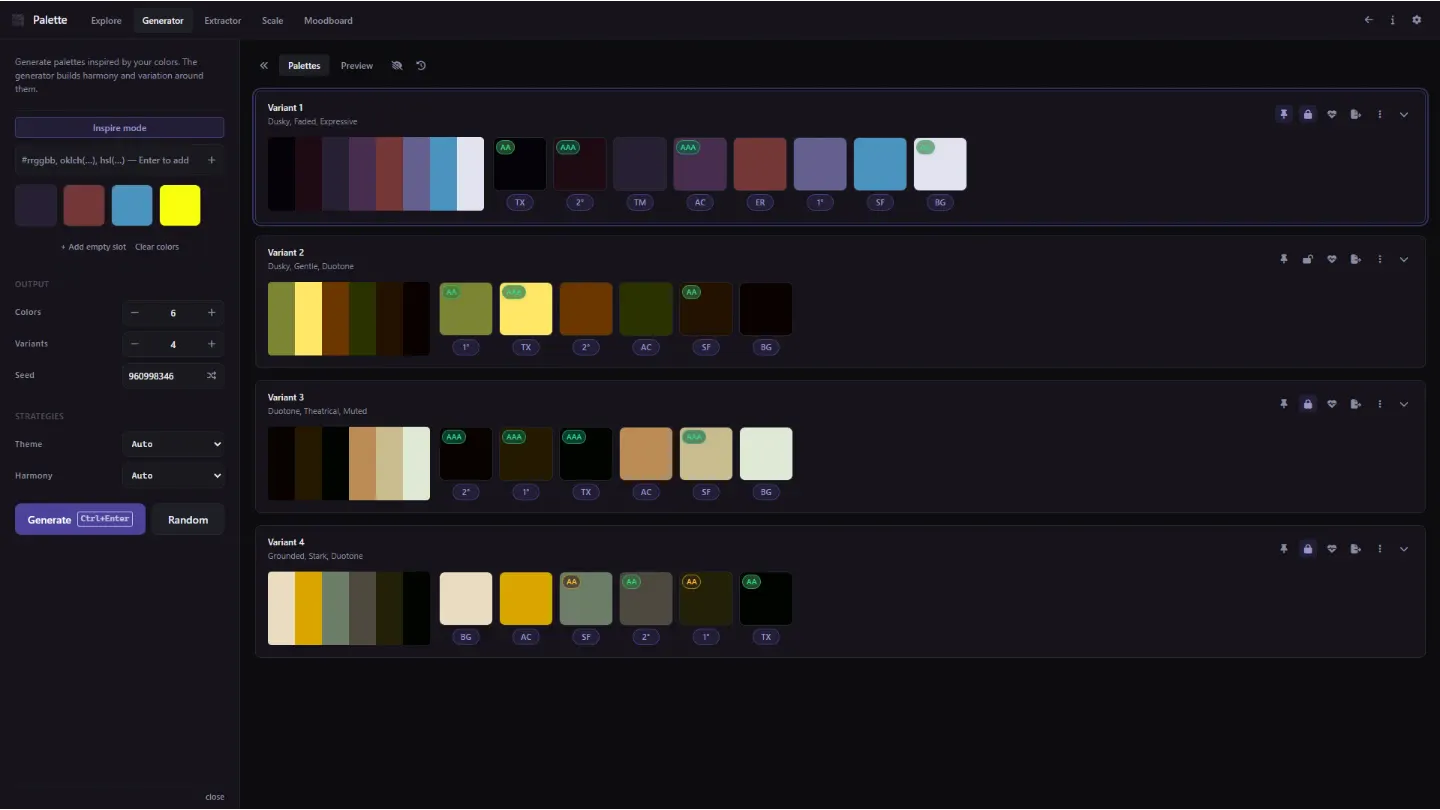Click the Variant 4 AC golden swatch
1440x810 pixels.
click(526, 598)
